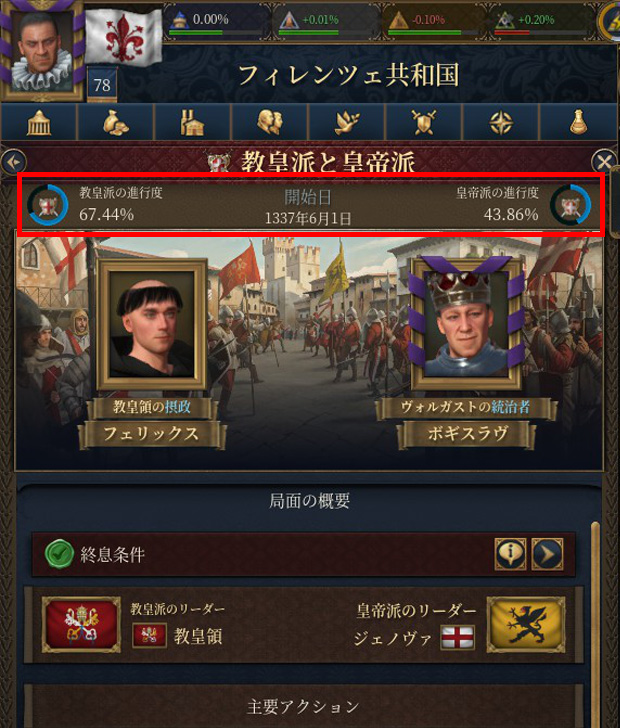Click the Papal States red flag emblem
The height and width of the screenshot is (728, 620).
coord(81,624)
